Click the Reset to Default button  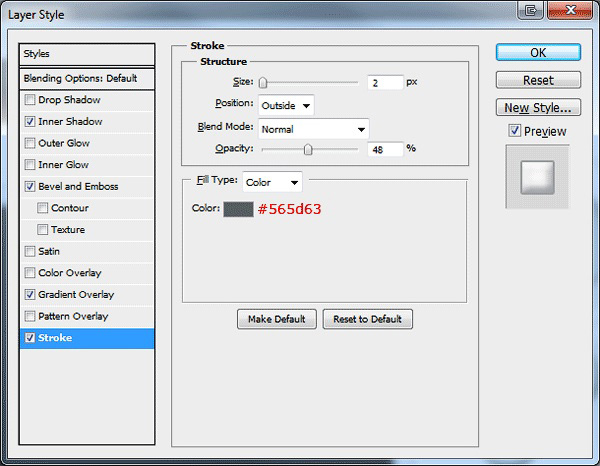pos(367,319)
